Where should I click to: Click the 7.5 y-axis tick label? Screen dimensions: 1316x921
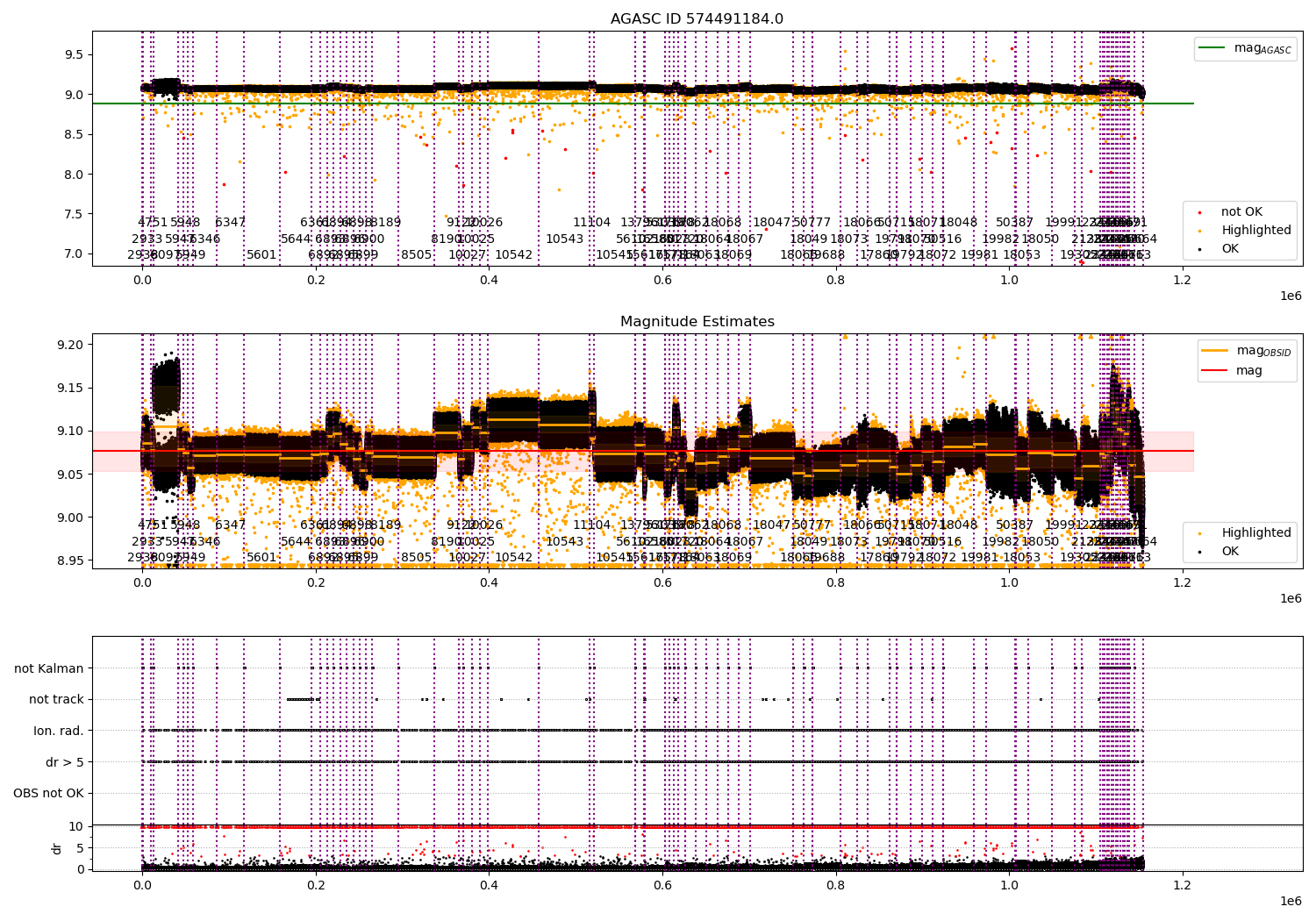tap(74, 214)
